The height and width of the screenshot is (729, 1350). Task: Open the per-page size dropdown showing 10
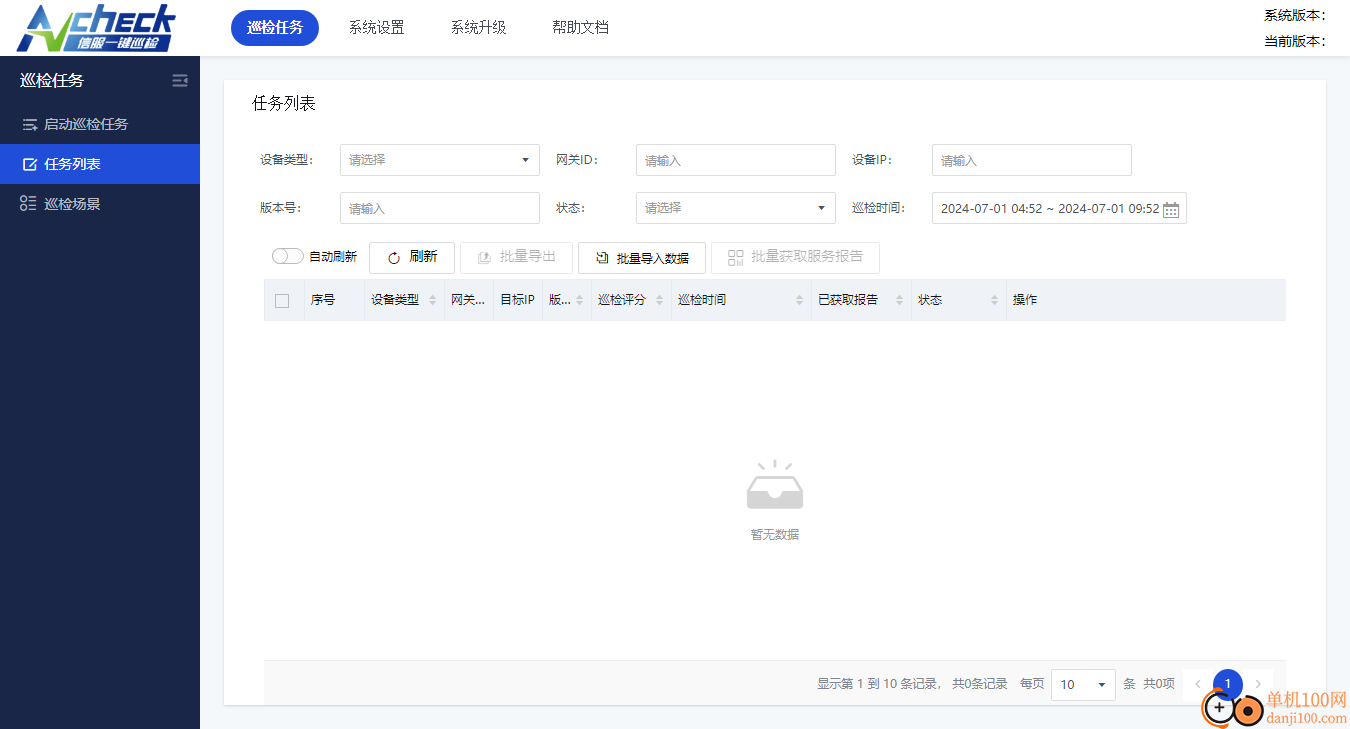coord(1084,684)
